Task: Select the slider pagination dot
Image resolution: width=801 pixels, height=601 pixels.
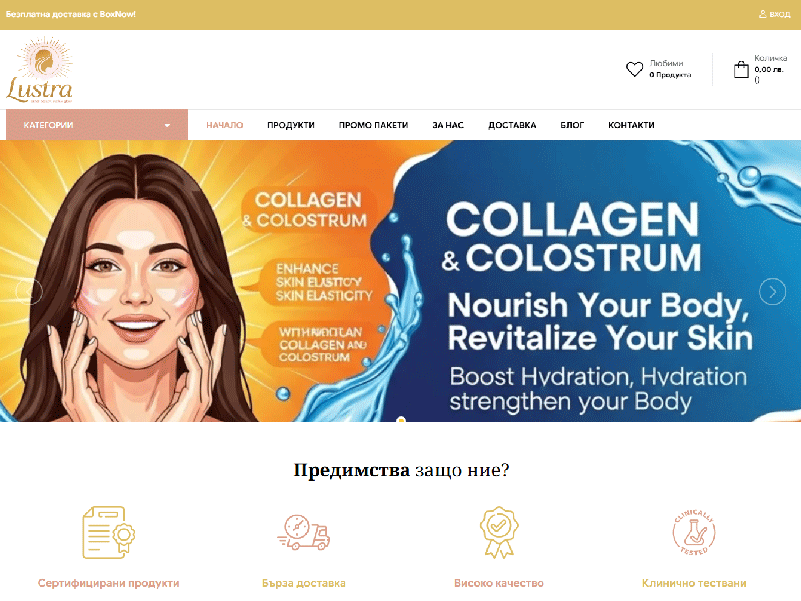Action: pyautogui.click(x=402, y=420)
